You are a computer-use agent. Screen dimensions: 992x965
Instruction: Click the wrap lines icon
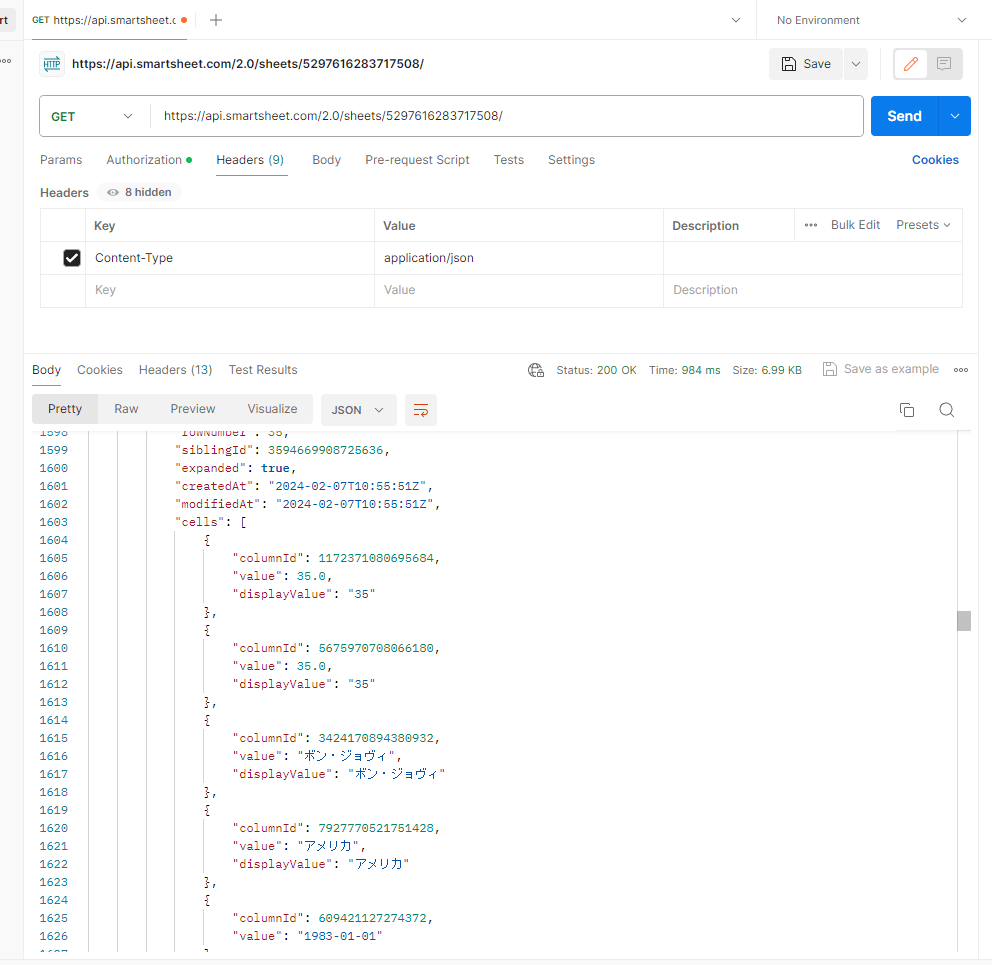click(x=421, y=410)
